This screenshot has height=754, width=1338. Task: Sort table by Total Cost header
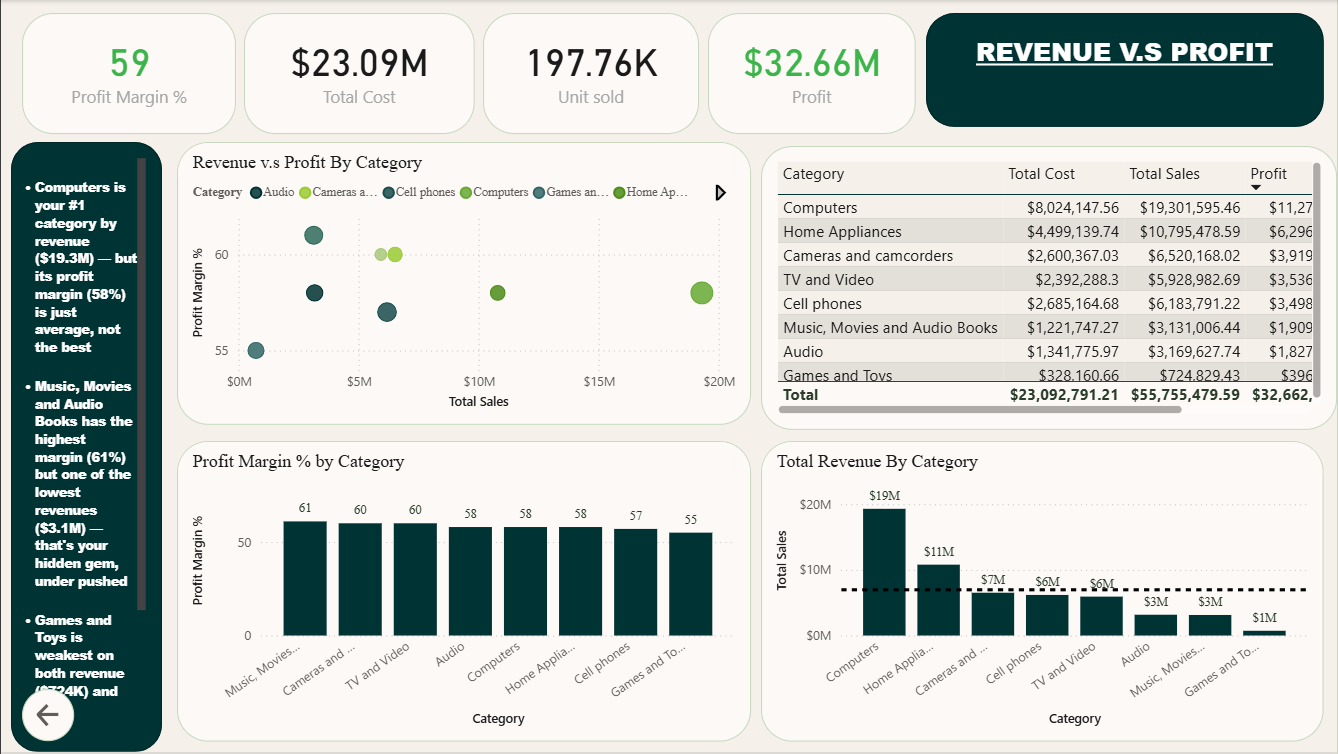point(1041,174)
